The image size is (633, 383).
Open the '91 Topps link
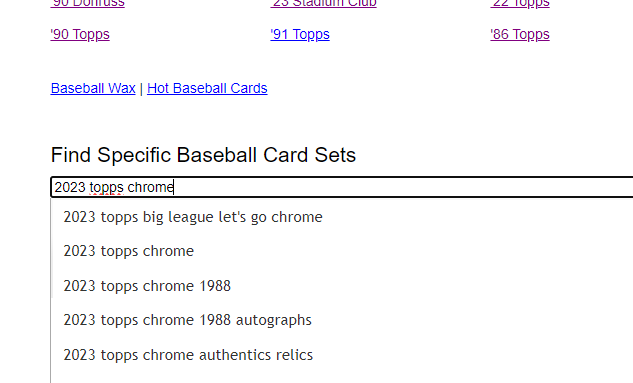(300, 34)
